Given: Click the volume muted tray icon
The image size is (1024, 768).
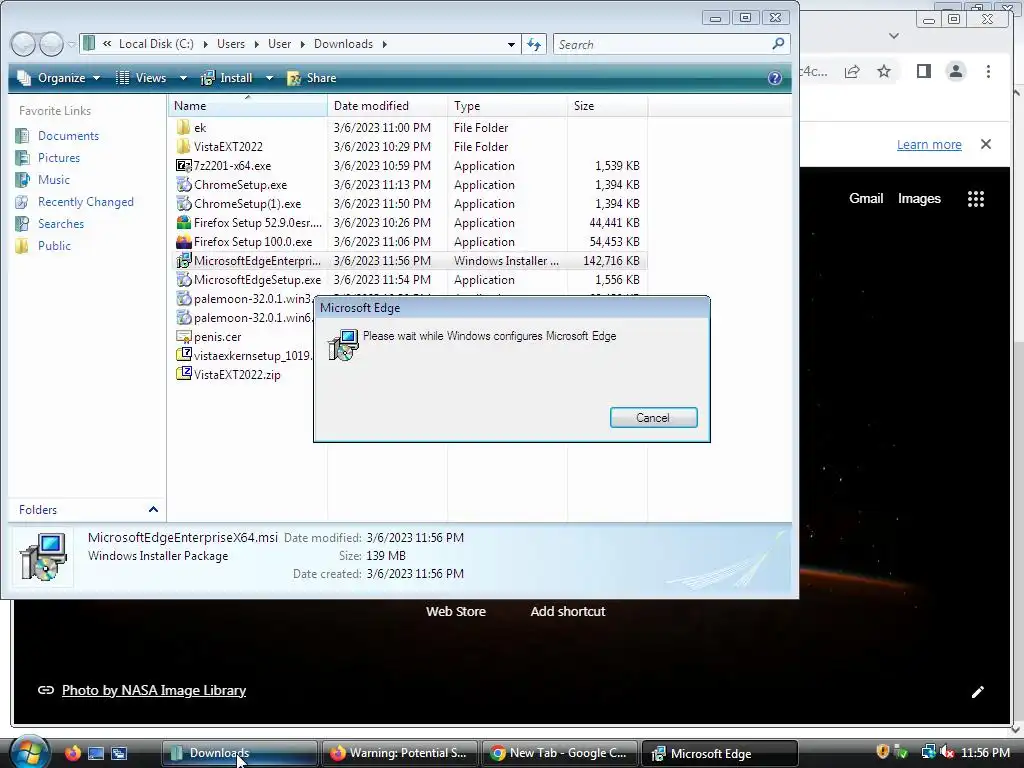Looking at the screenshot, I should point(947,753).
